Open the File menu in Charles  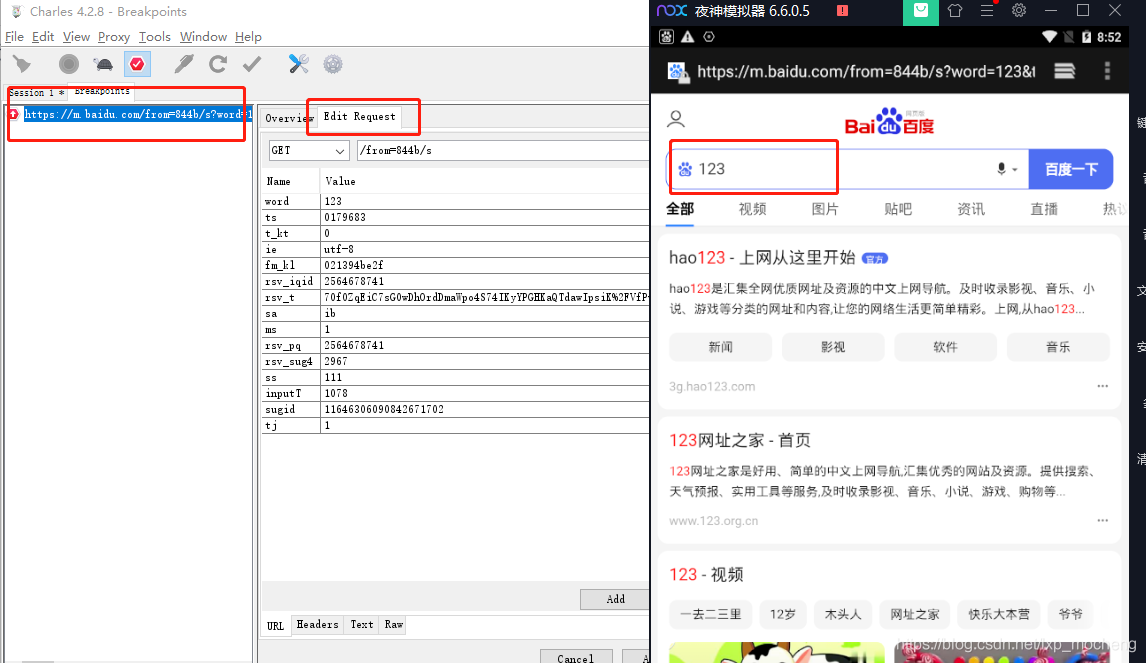click(x=15, y=37)
